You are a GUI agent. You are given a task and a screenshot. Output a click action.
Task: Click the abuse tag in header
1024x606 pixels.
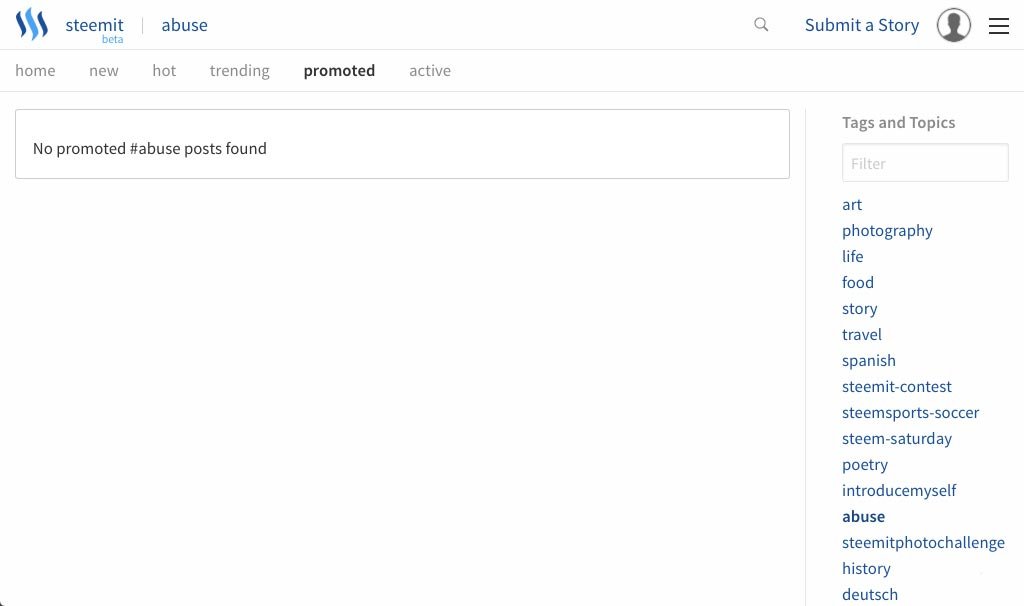coord(185,26)
